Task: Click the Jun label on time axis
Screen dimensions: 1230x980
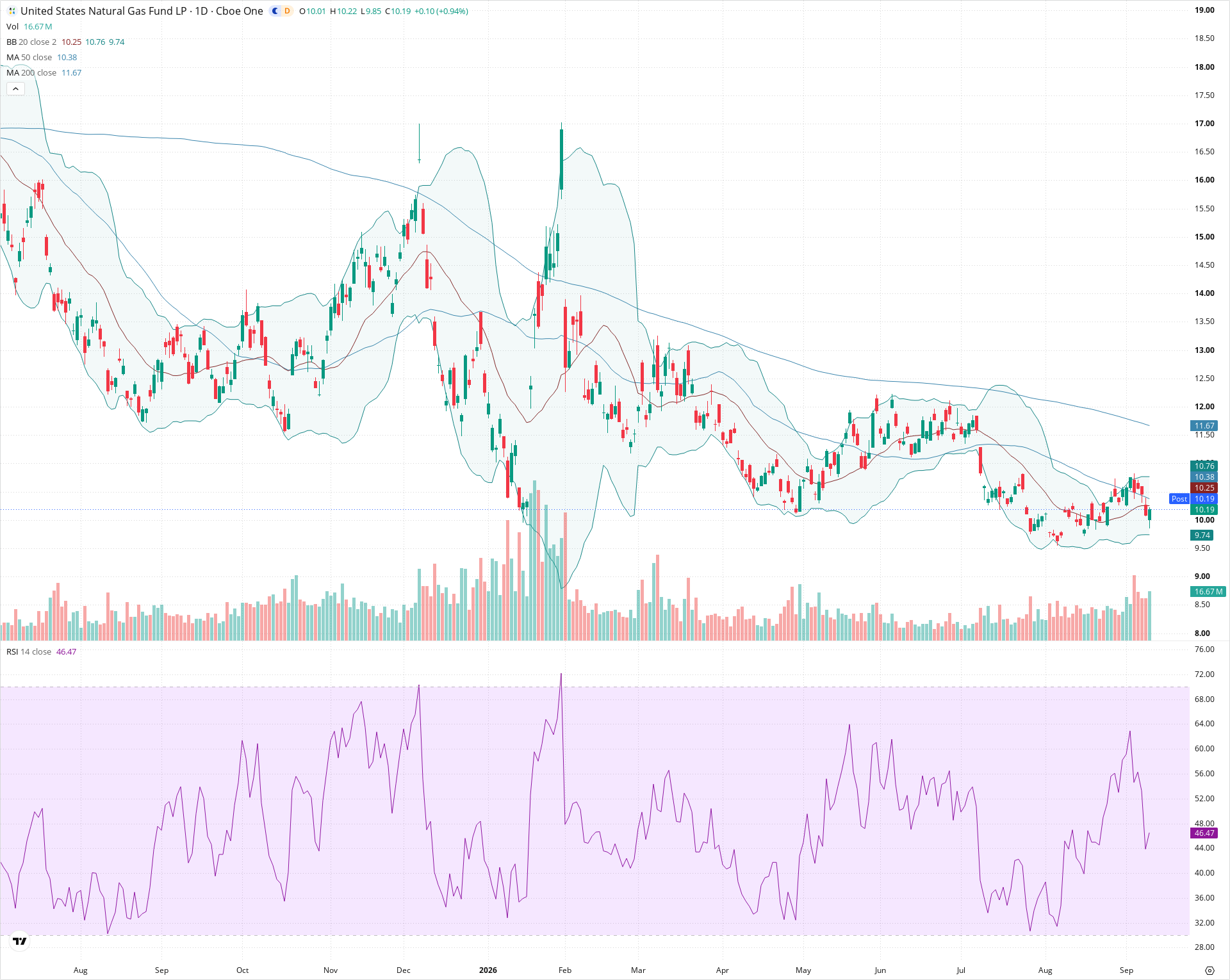Action: (x=880, y=970)
